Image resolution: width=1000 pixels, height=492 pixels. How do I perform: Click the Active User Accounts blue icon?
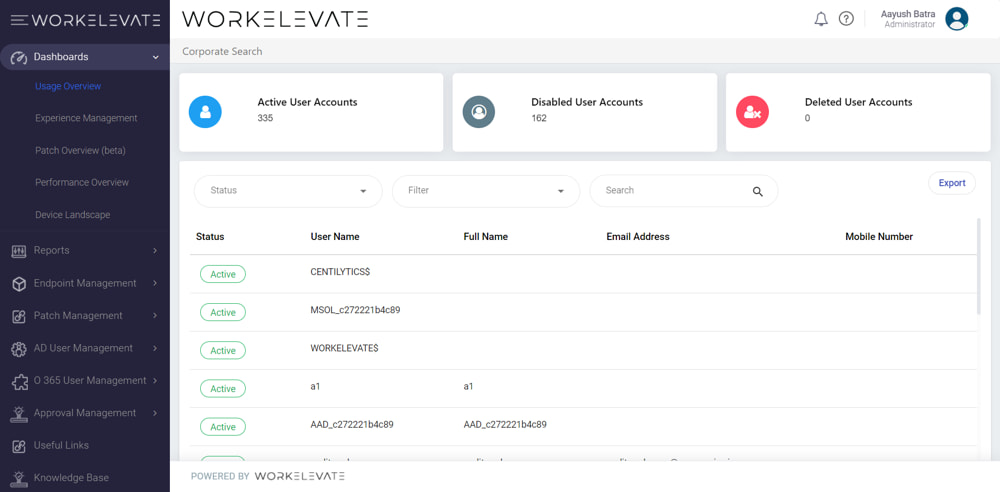click(205, 112)
